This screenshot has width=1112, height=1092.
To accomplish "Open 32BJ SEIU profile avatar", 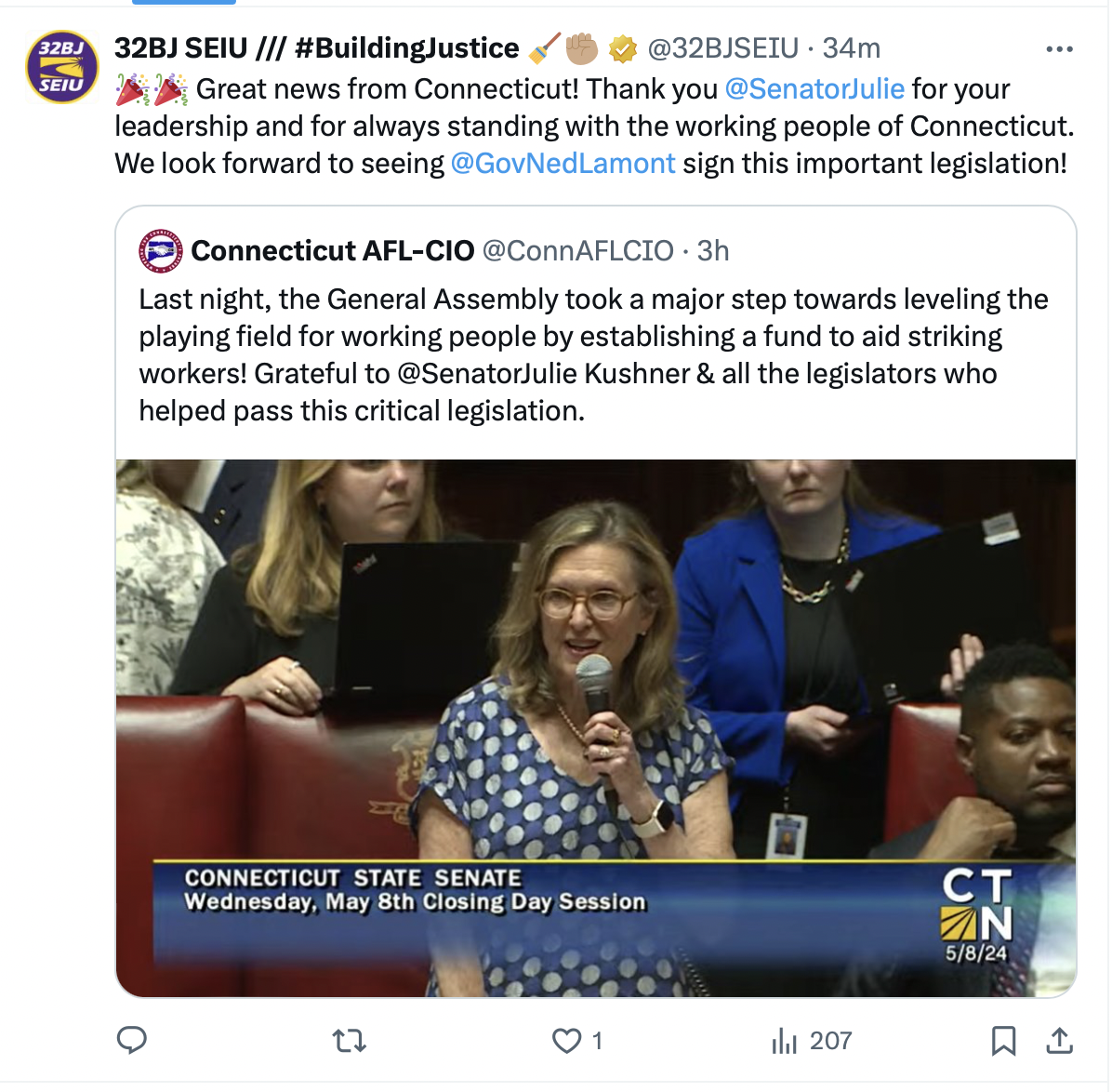I will point(62,67).
